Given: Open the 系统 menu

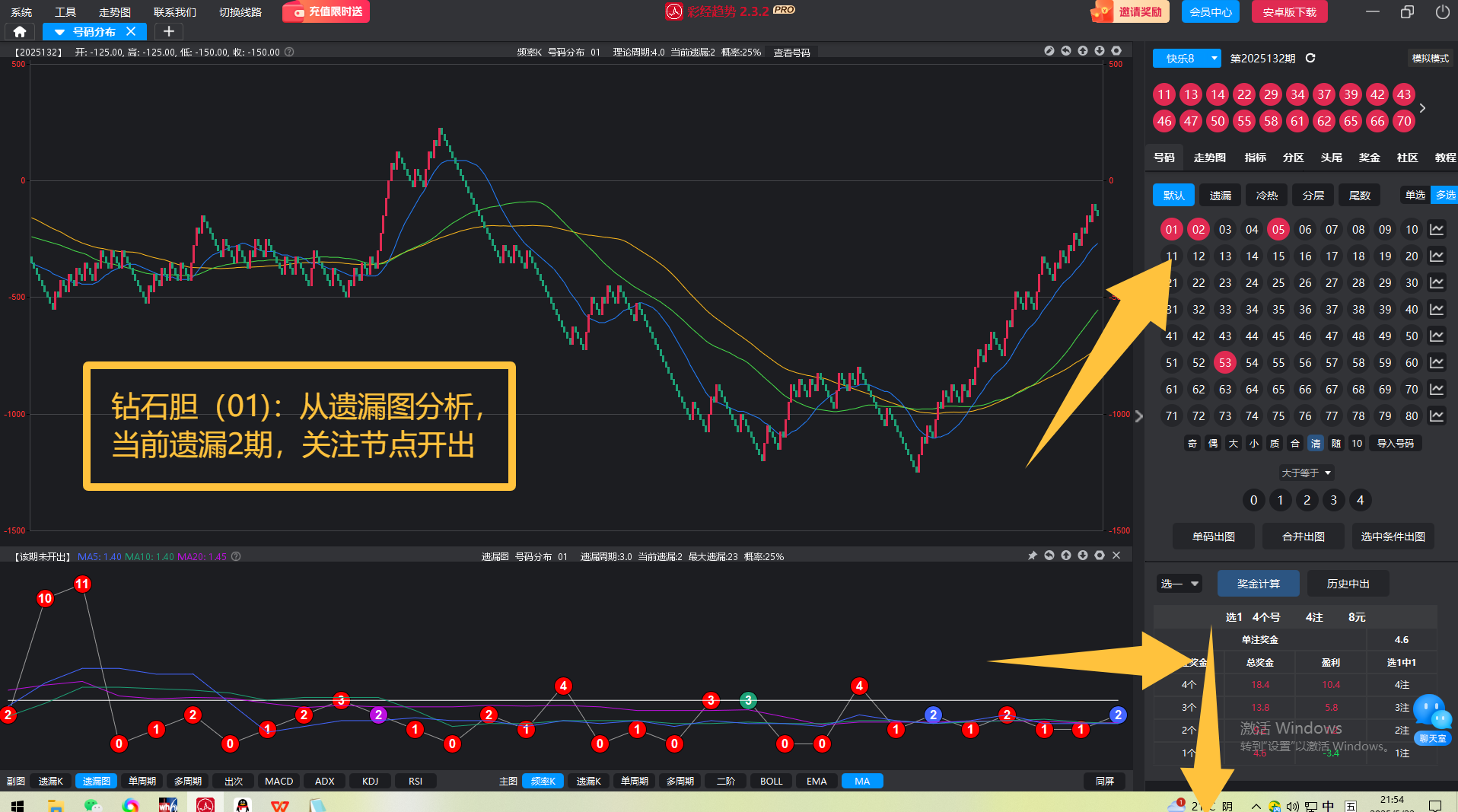Looking at the screenshot, I should tap(21, 11).
